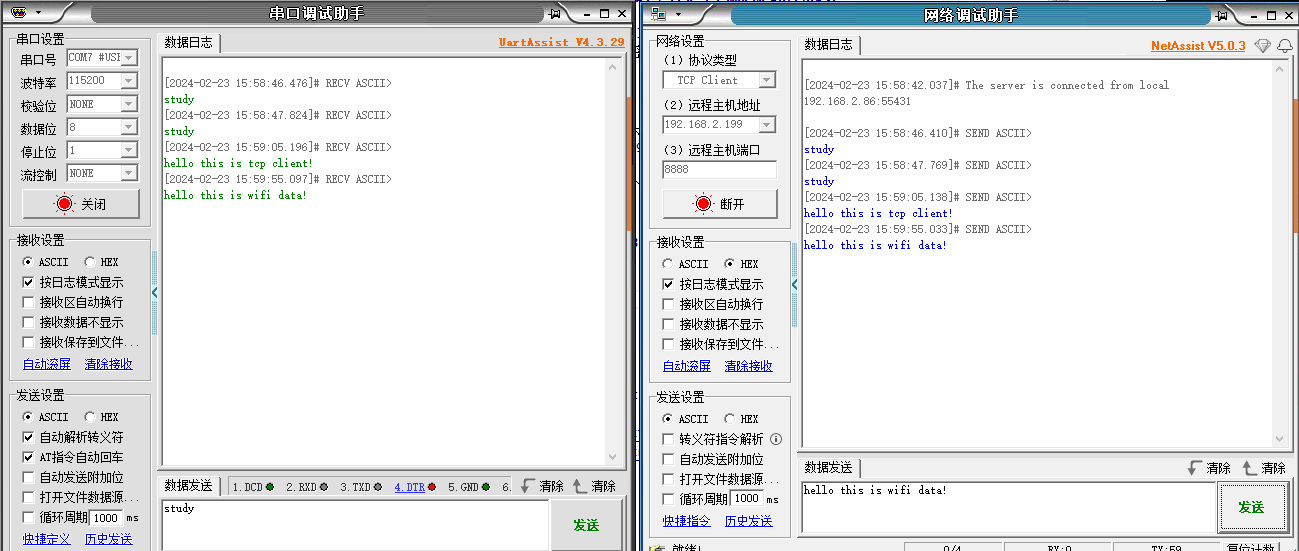Open 历史发送 link in UartAssist
Viewport: 1299px width, 551px height.
(x=109, y=539)
